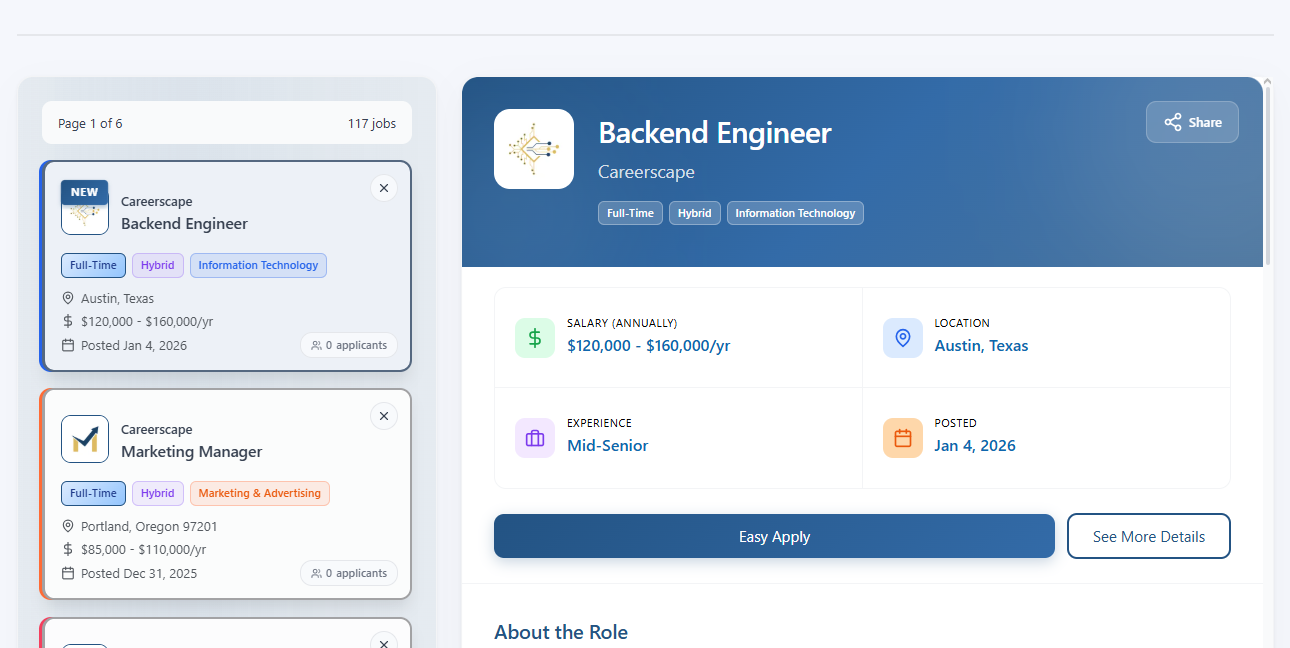This screenshot has height=648, width=1290.
Task: Click the blue location pin icon
Action: pyautogui.click(x=902, y=338)
